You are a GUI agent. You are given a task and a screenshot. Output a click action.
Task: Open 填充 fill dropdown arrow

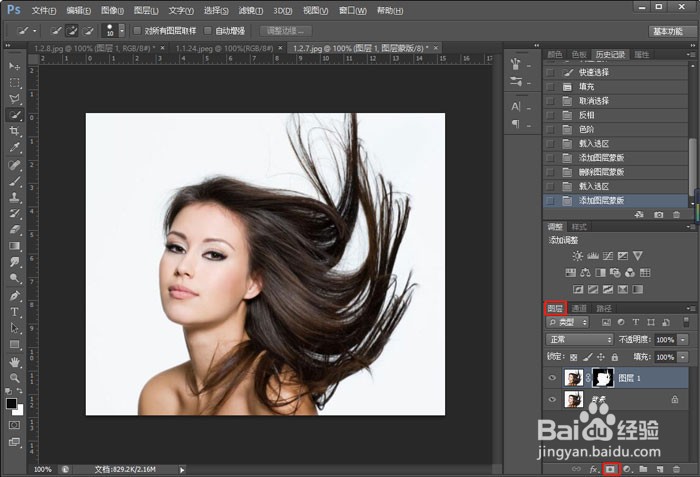683,357
